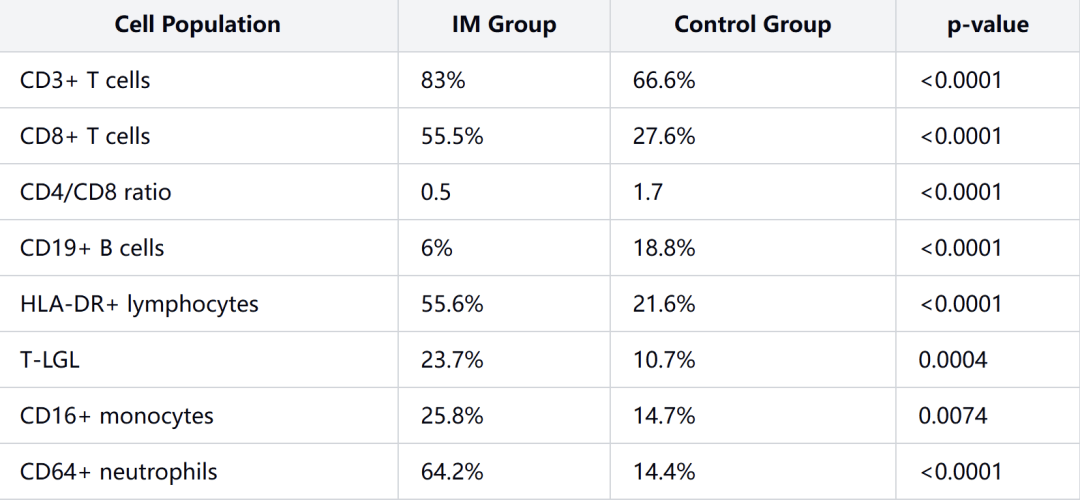1080x502 pixels.
Task: Select the CD64+ neutrophils cell
Action: [x=118, y=472]
